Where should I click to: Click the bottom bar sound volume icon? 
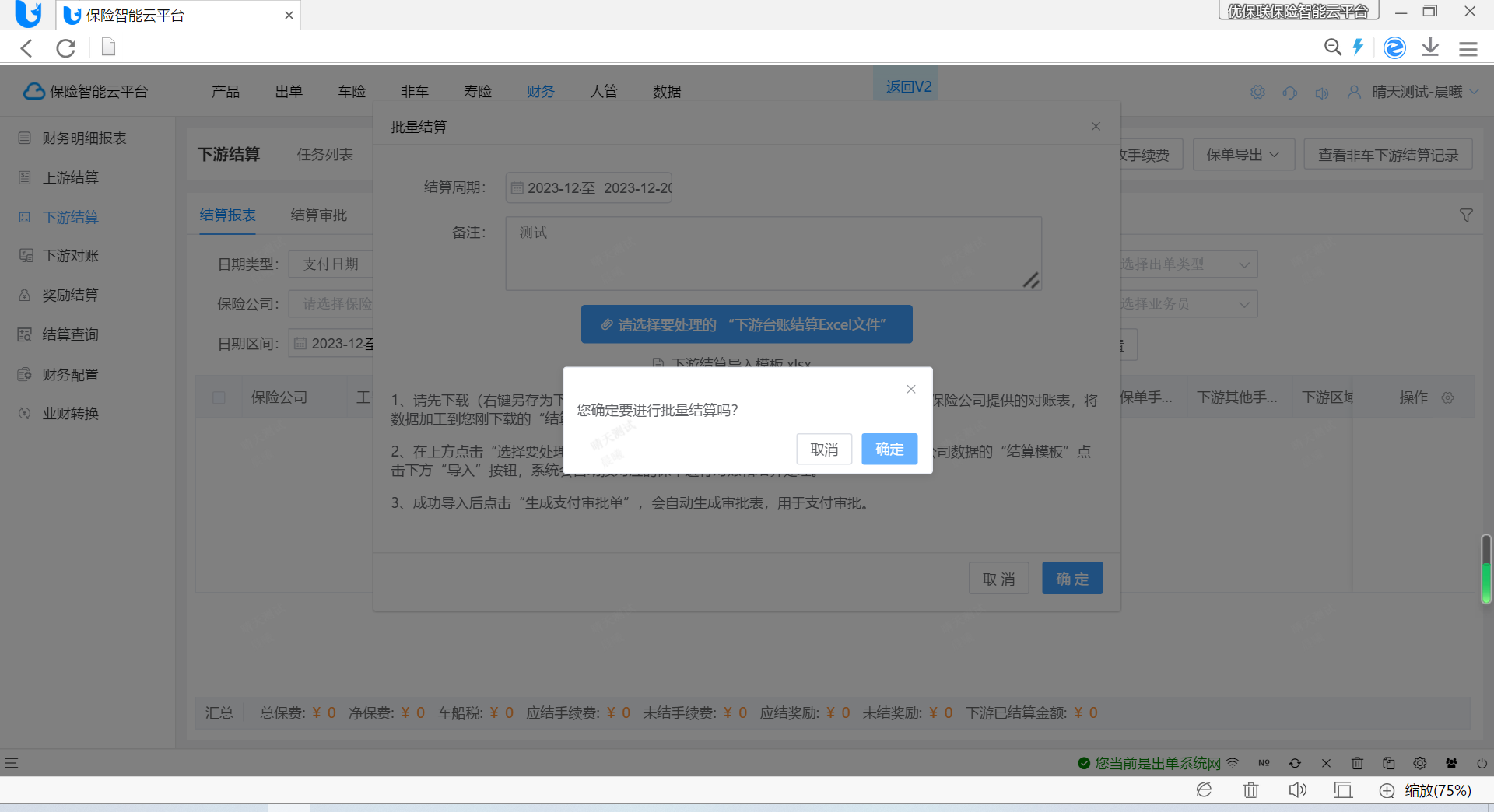[x=1297, y=790]
